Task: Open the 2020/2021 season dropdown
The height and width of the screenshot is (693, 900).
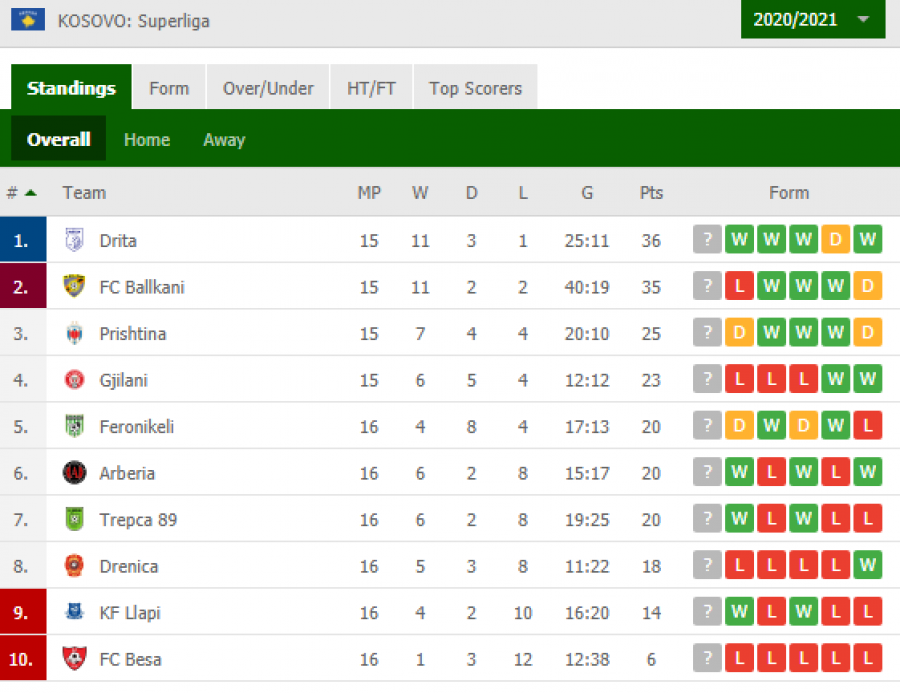Action: (813, 20)
